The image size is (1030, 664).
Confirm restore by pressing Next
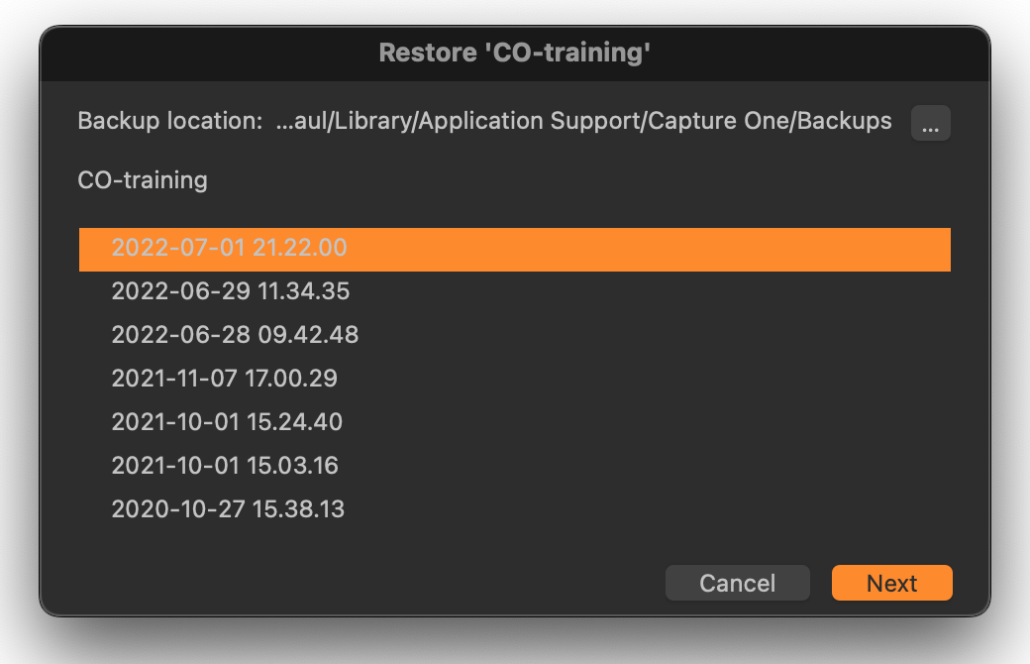pos(891,583)
